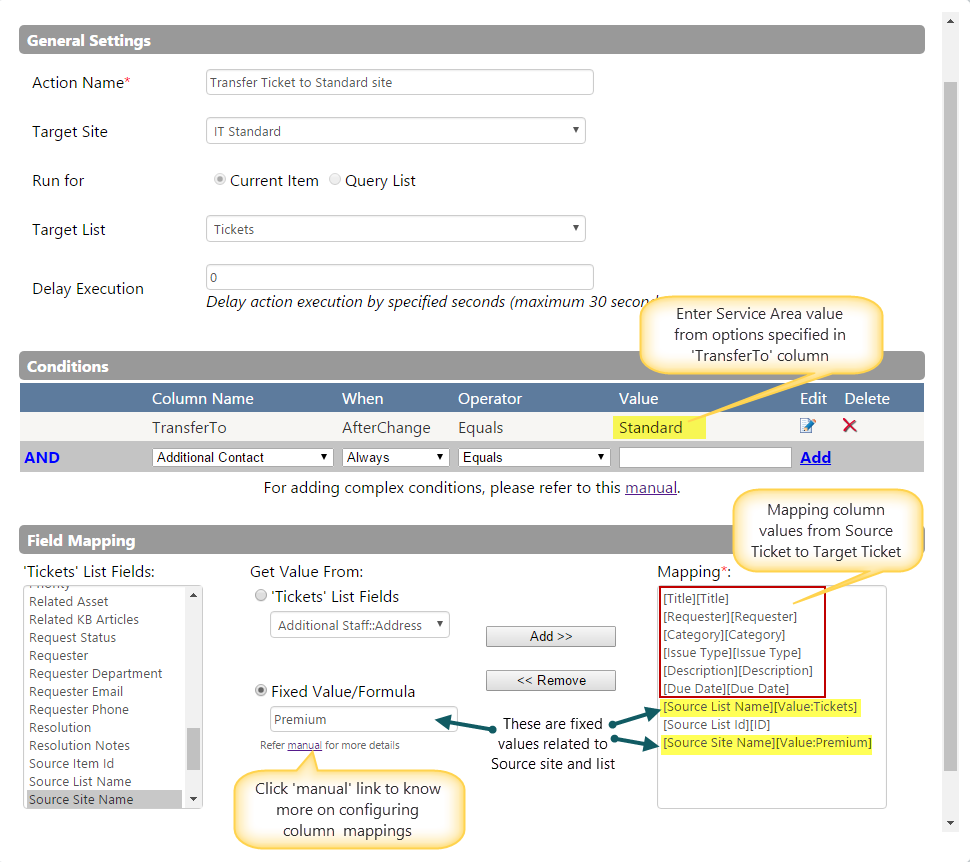Image resolution: width=970 pixels, height=862 pixels.
Task: Open the Always 'When' dropdown
Action: (x=395, y=457)
